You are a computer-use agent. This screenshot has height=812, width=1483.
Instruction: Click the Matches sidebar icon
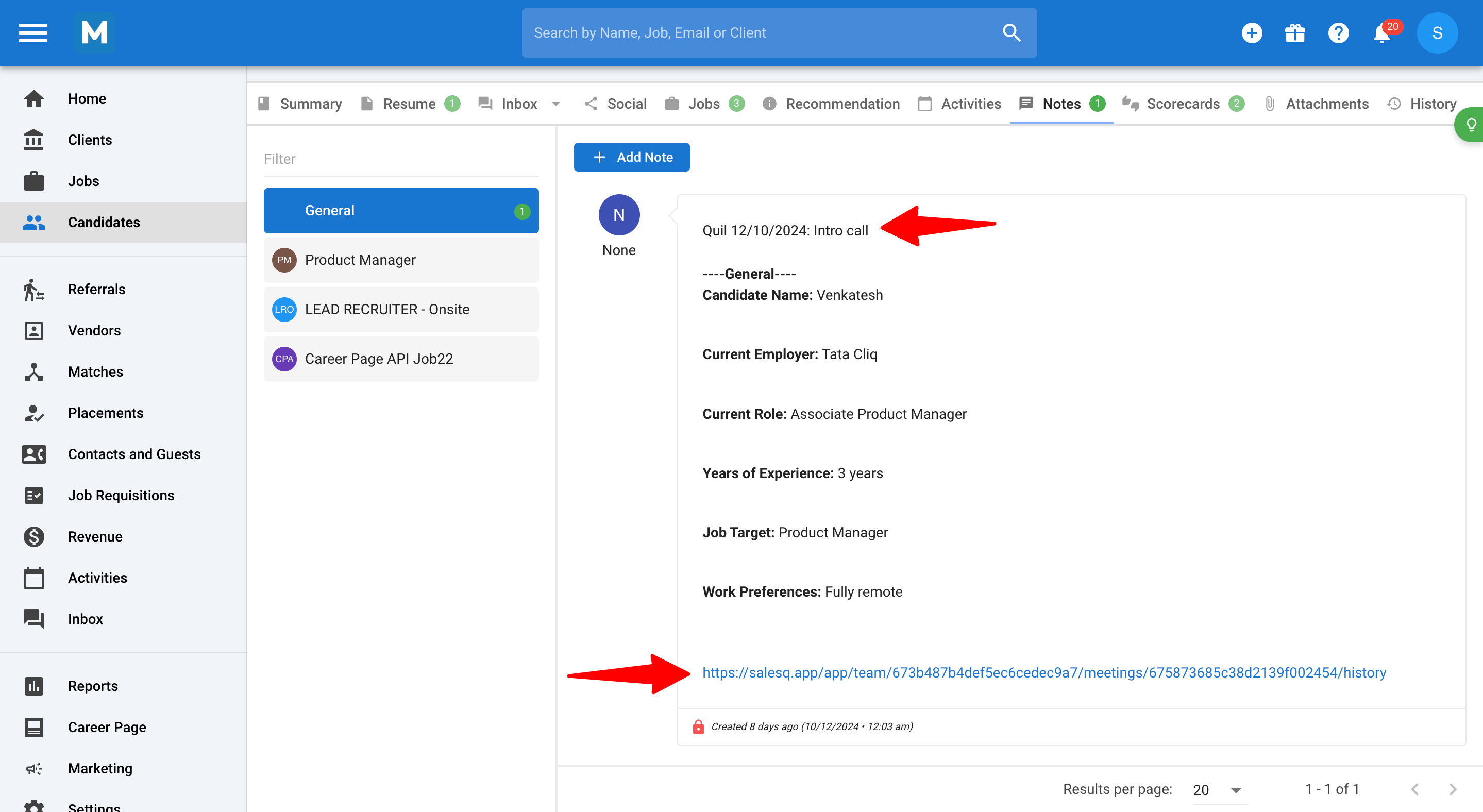(34, 372)
